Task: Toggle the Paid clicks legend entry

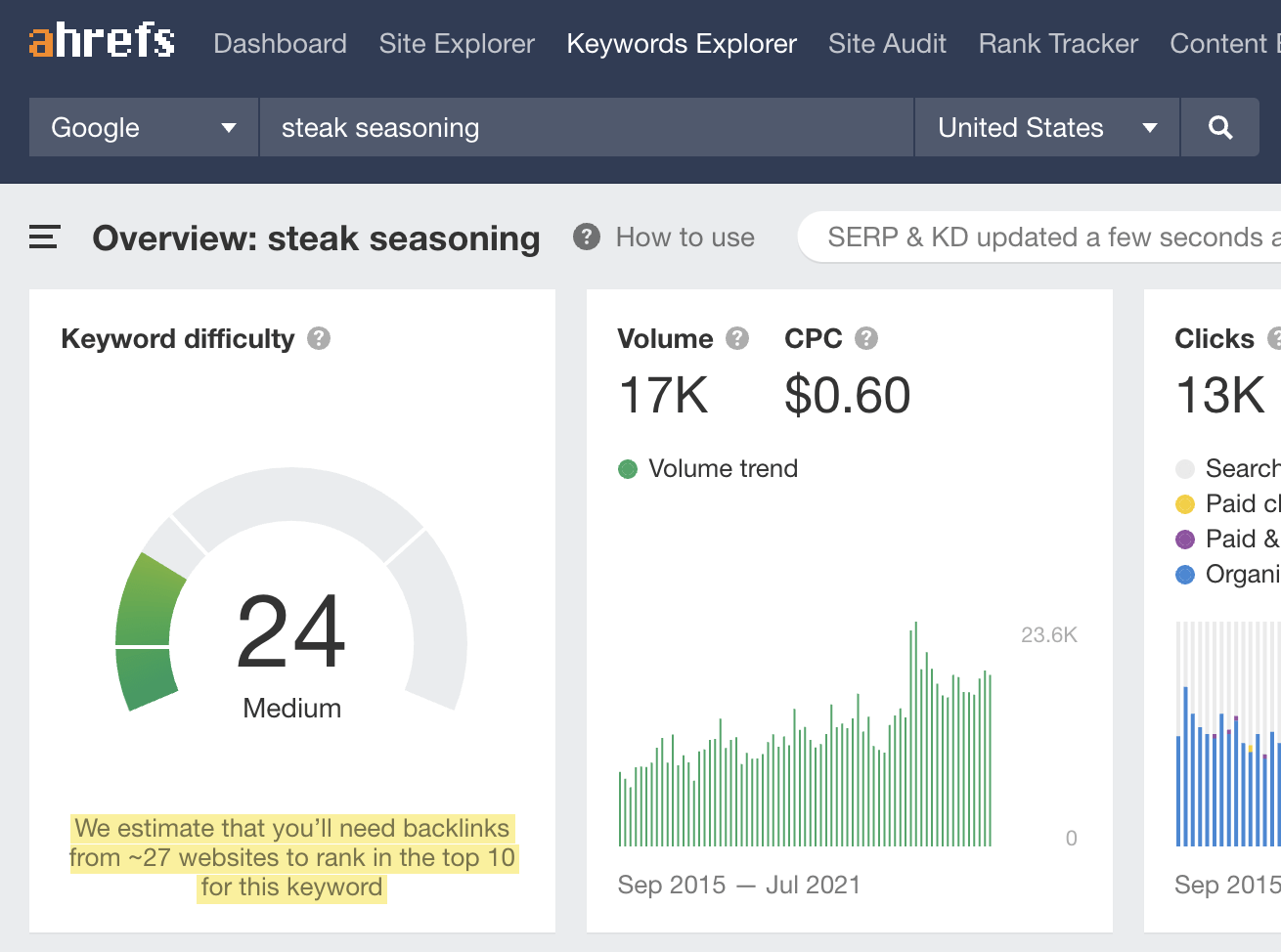Action: (1186, 503)
